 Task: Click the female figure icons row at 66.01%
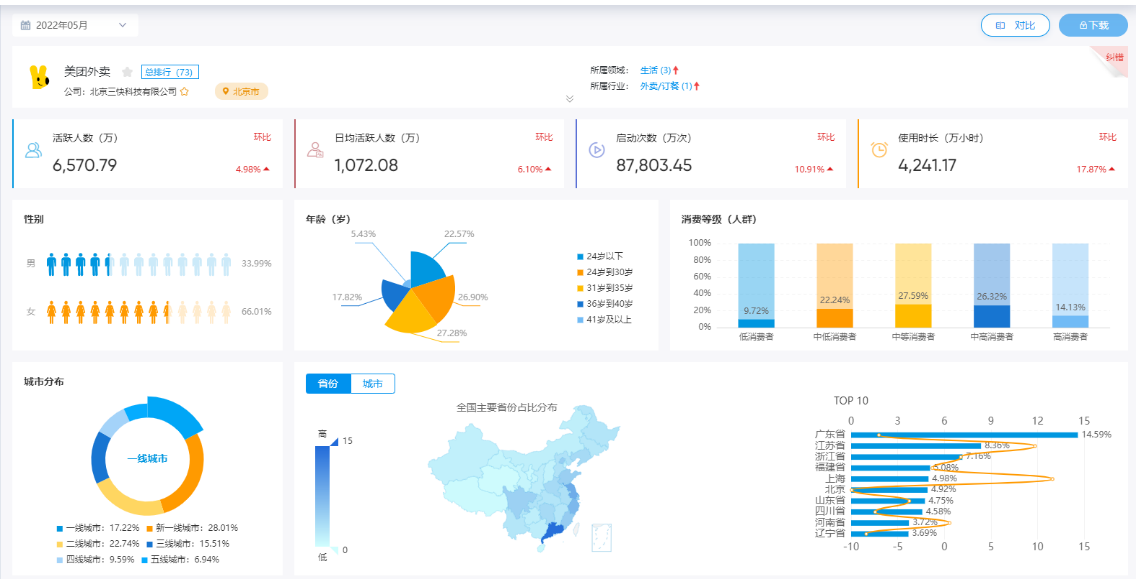pos(138,312)
